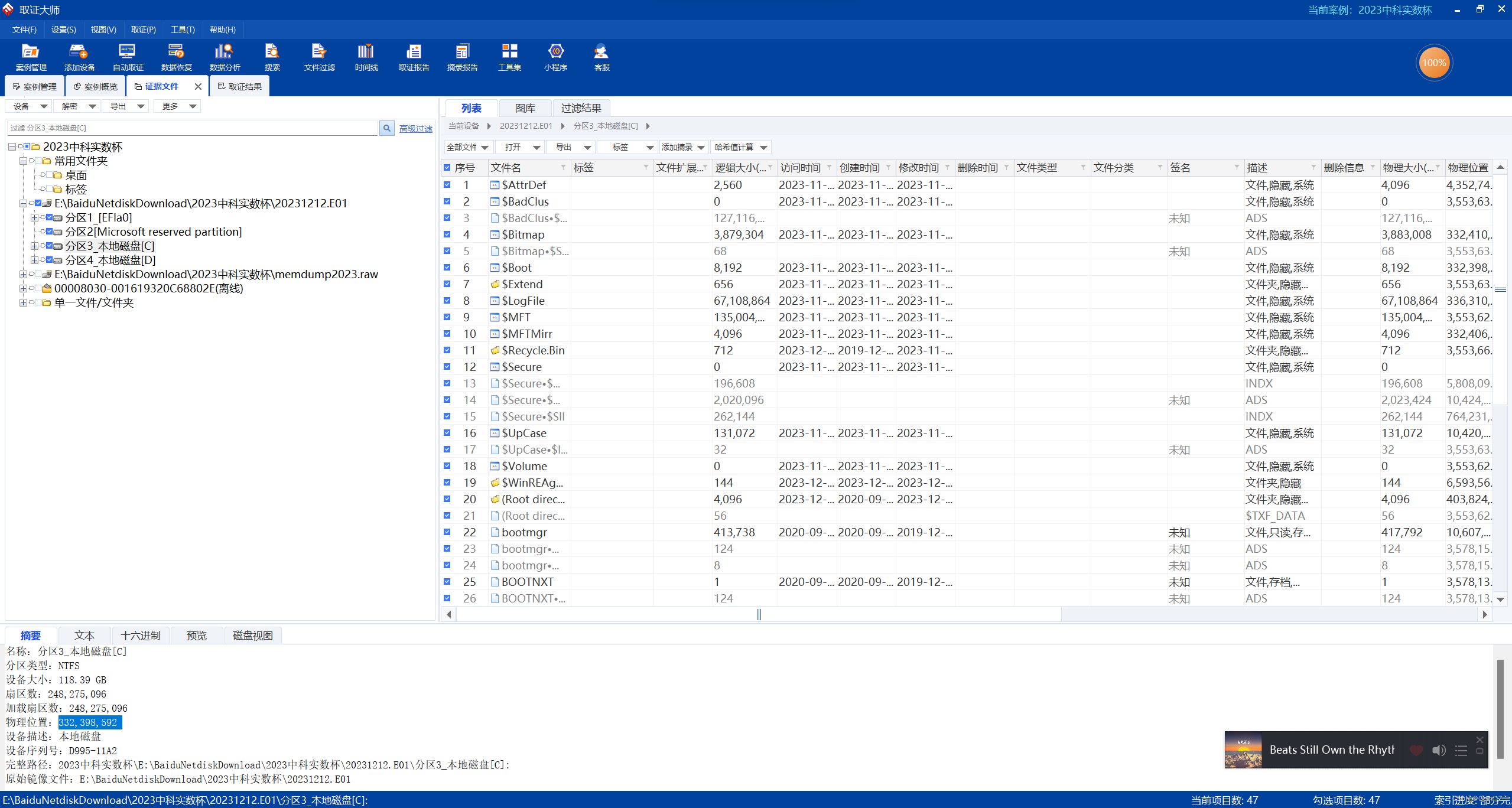The height and width of the screenshot is (808, 1512).
Task: Toggle the select-all checkbox in header
Action: [447, 168]
